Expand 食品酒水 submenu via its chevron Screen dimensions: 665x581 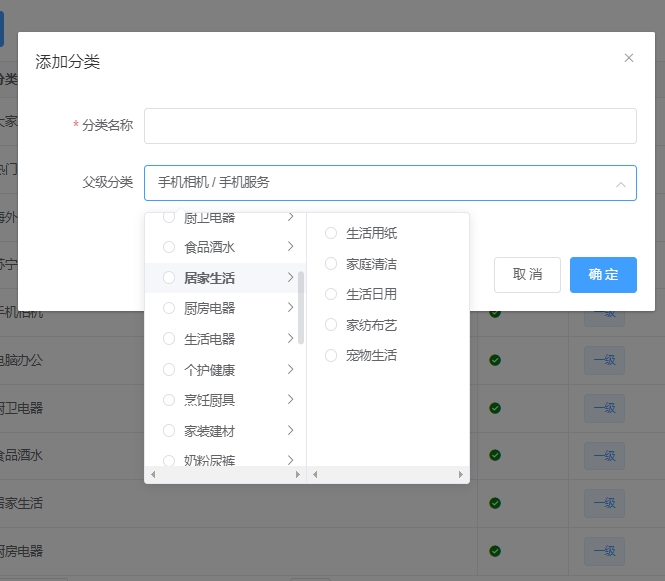[x=291, y=246]
